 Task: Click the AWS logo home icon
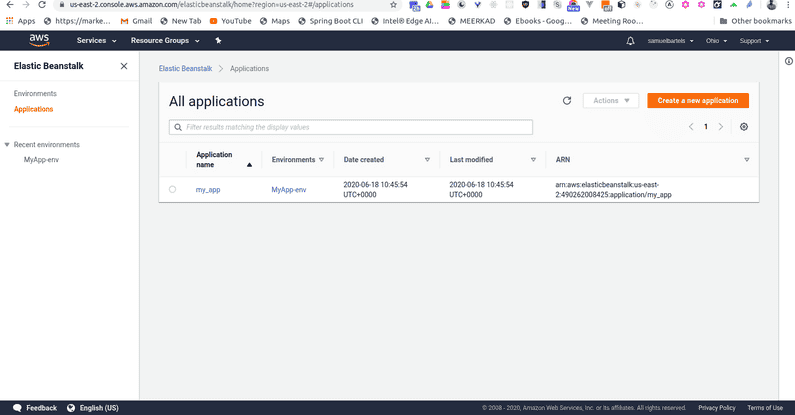[39, 40]
